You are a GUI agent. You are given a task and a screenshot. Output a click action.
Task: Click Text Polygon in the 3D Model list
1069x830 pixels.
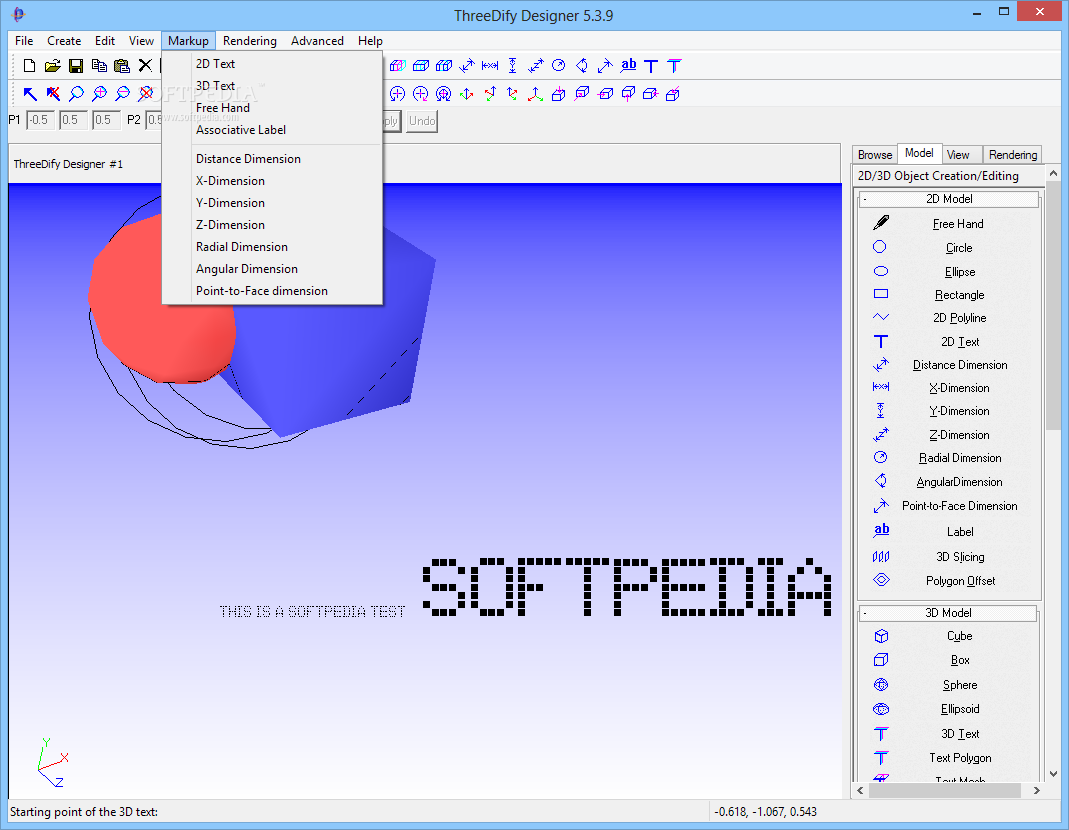point(960,758)
